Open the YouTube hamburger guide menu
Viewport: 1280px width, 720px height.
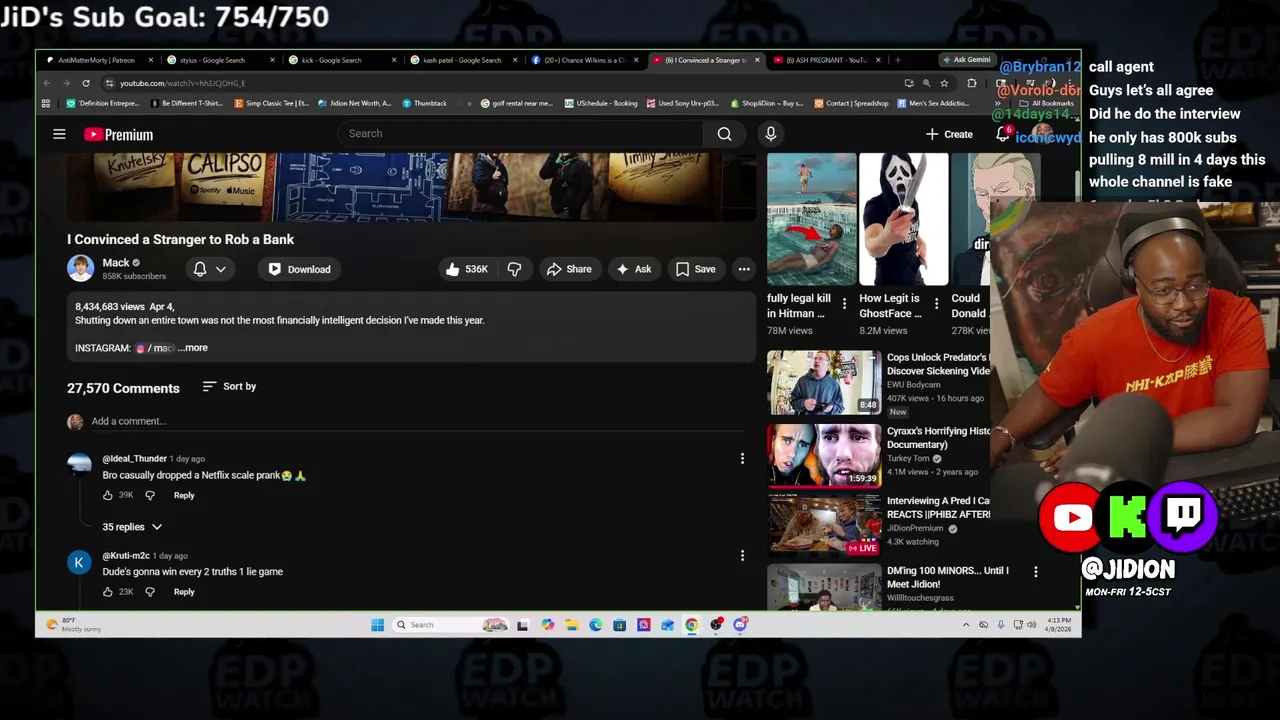point(59,134)
